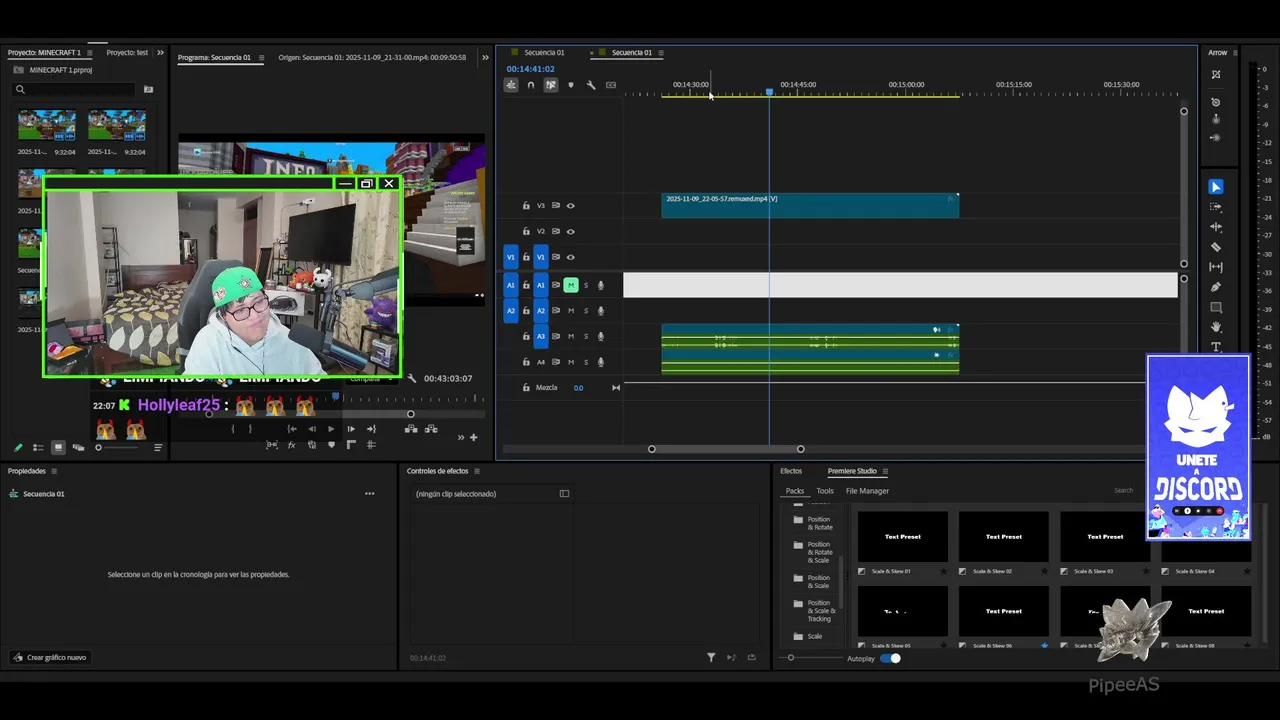The width and height of the screenshot is (1280, 720).
Task: Open the Programa: Secuencia 01 panel menu
Action: [x=262, y=57]
